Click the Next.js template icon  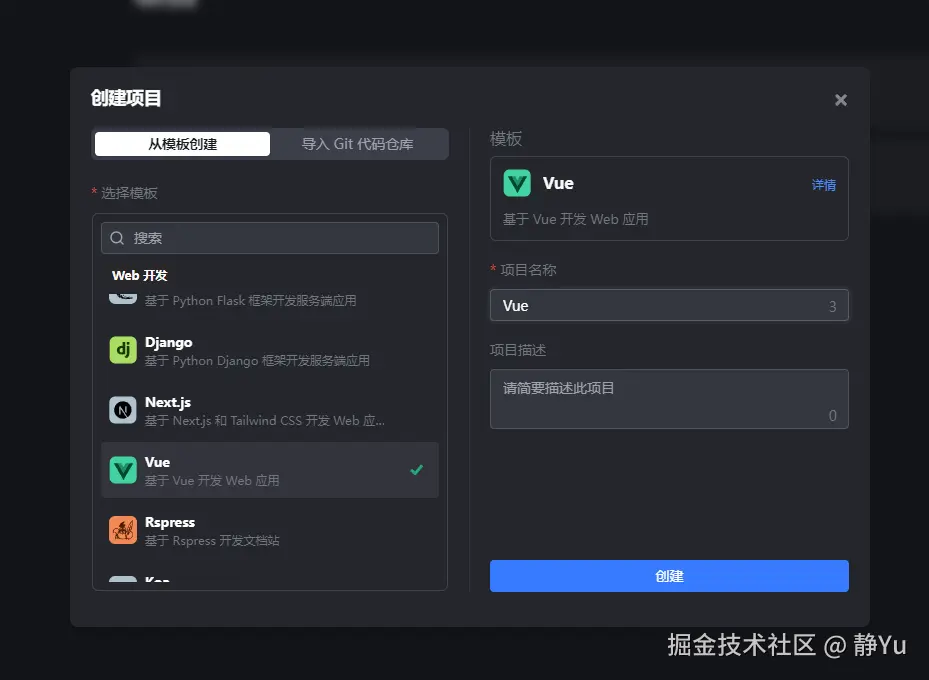tap(123, 410)
